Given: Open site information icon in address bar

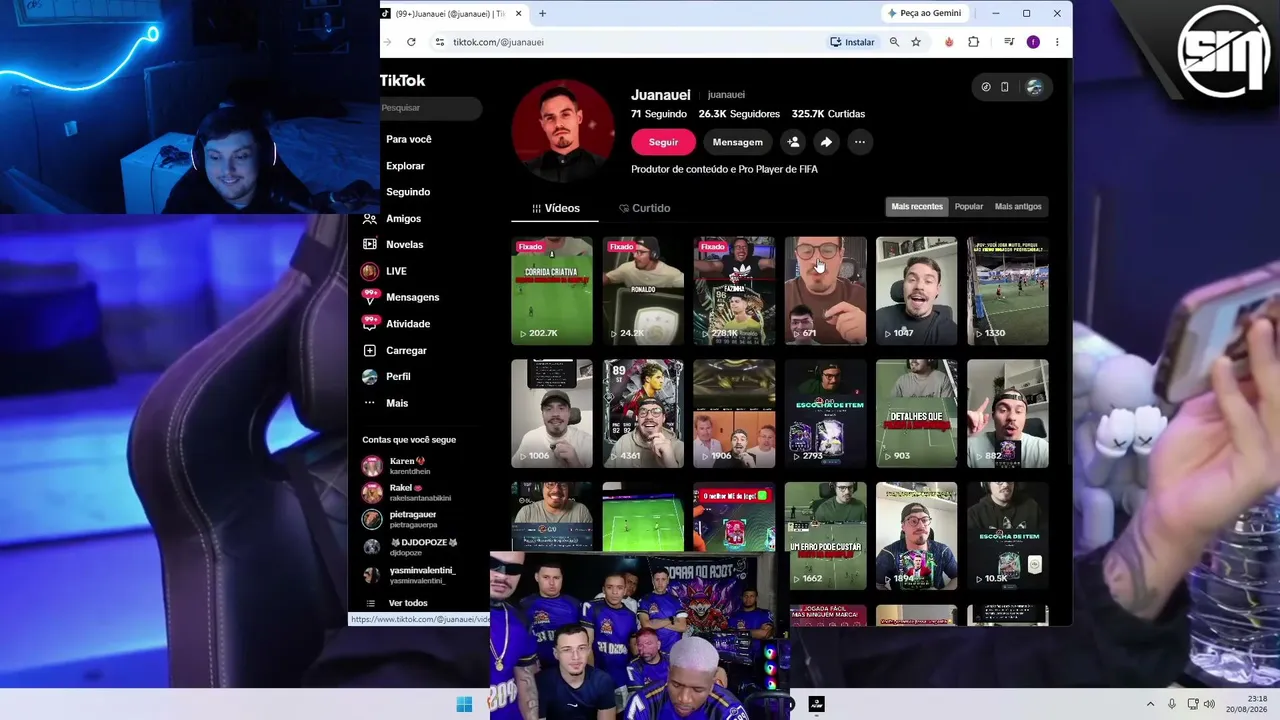Looking at the screenshot, I should click(x=439, y=42).
